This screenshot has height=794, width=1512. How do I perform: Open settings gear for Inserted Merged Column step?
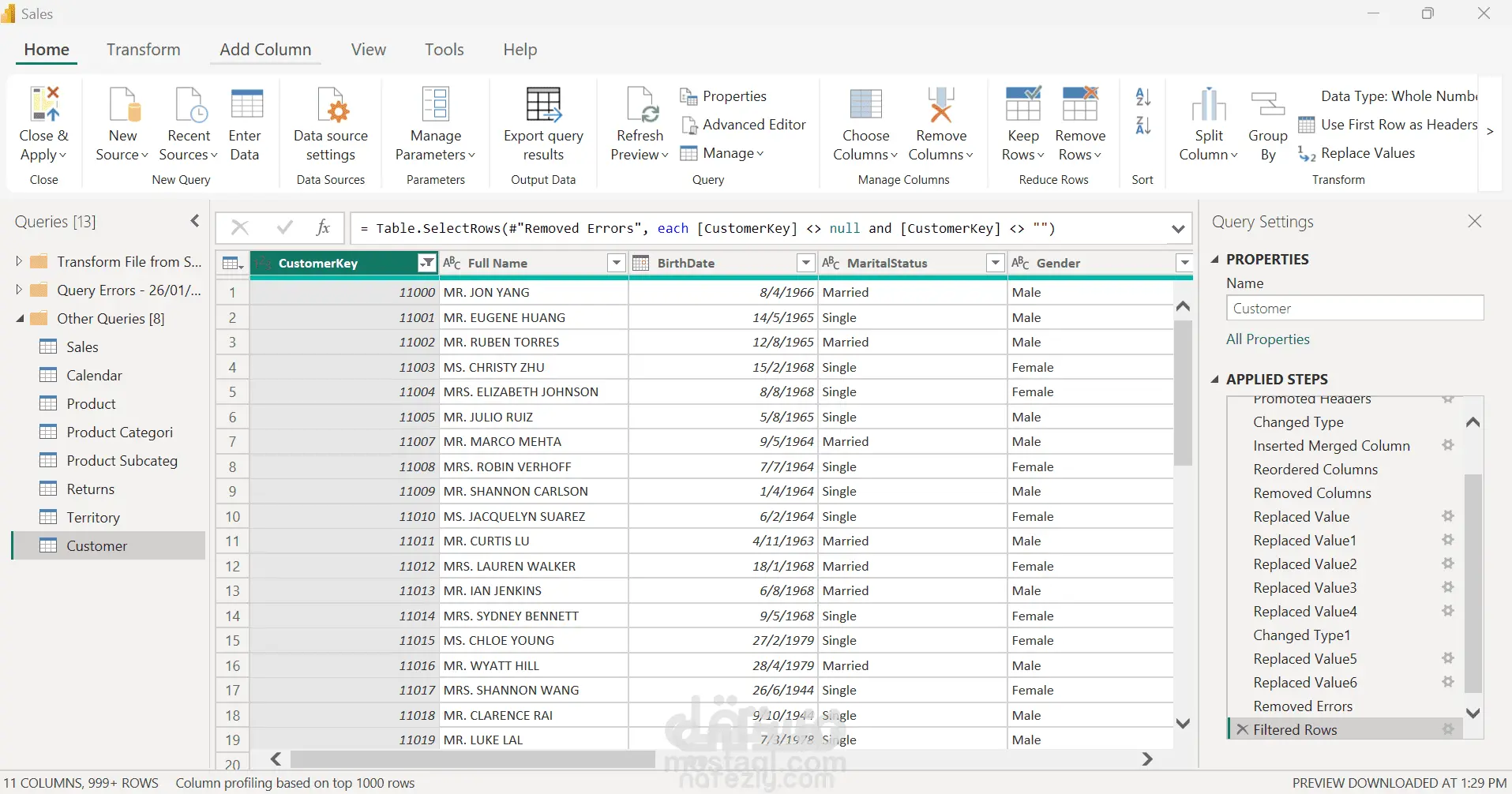click(1447, 445)
